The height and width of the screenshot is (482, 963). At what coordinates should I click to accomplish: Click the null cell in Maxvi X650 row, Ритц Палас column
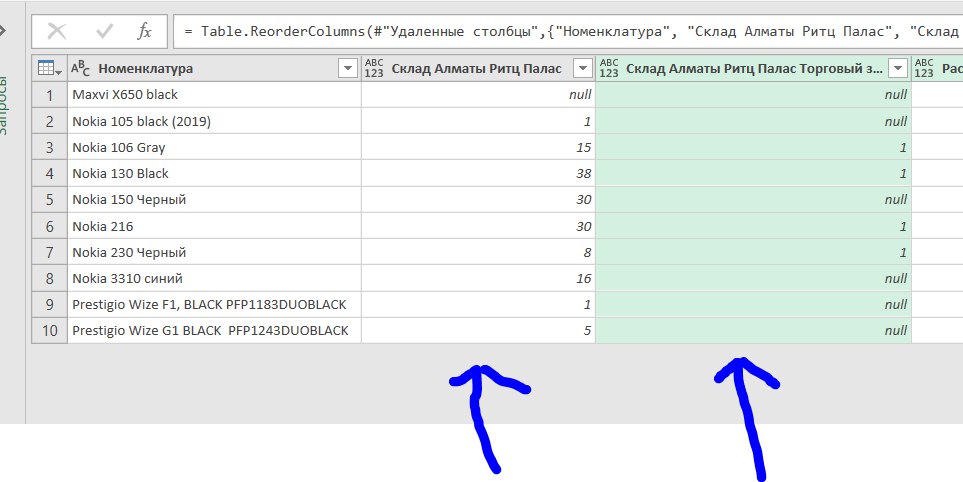(x=478, y=95)
